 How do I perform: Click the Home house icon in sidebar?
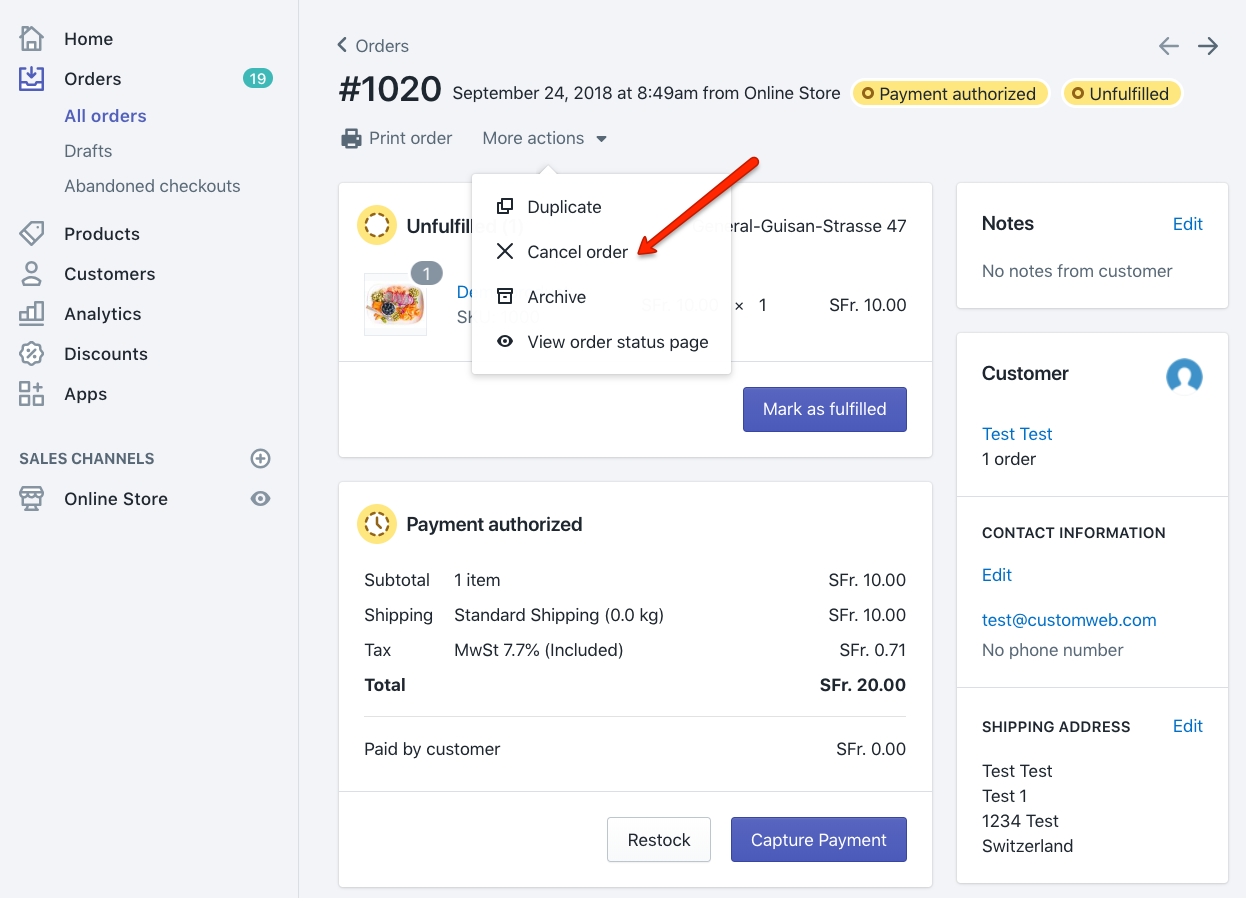(32, 39)
